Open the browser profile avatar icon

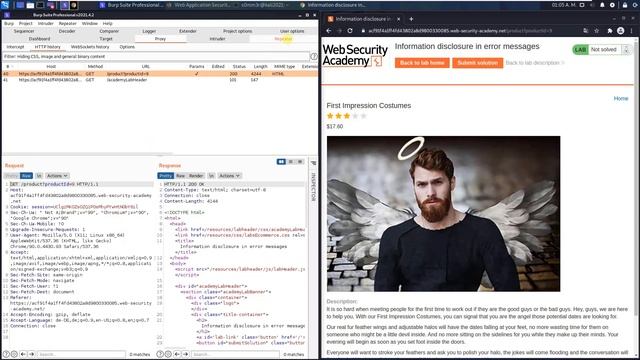click(620, 31)
